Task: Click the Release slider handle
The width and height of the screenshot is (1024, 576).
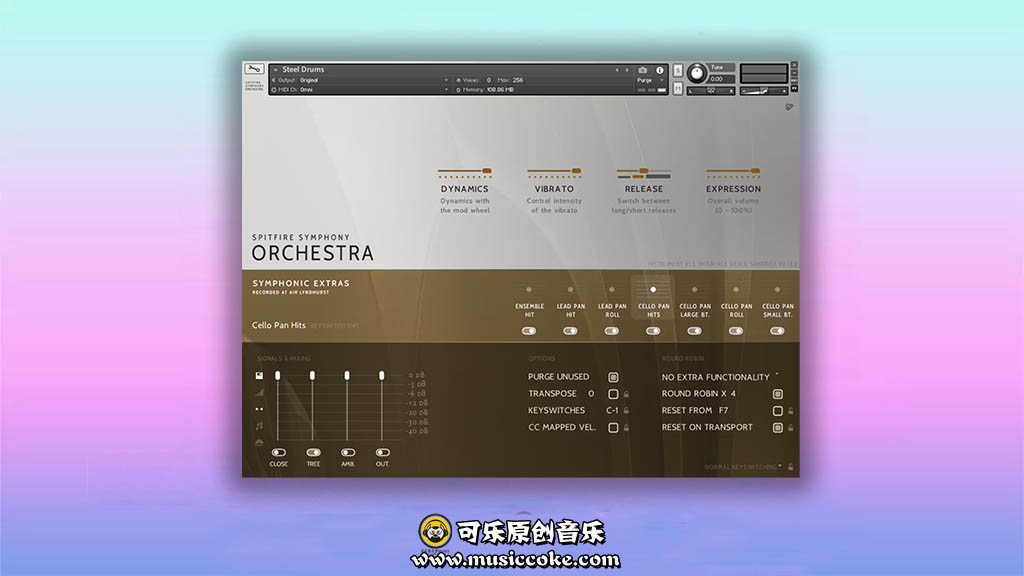Action: point(643,171)
